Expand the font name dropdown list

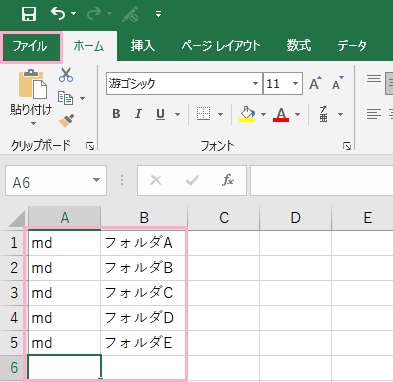(x=255, y=83)
